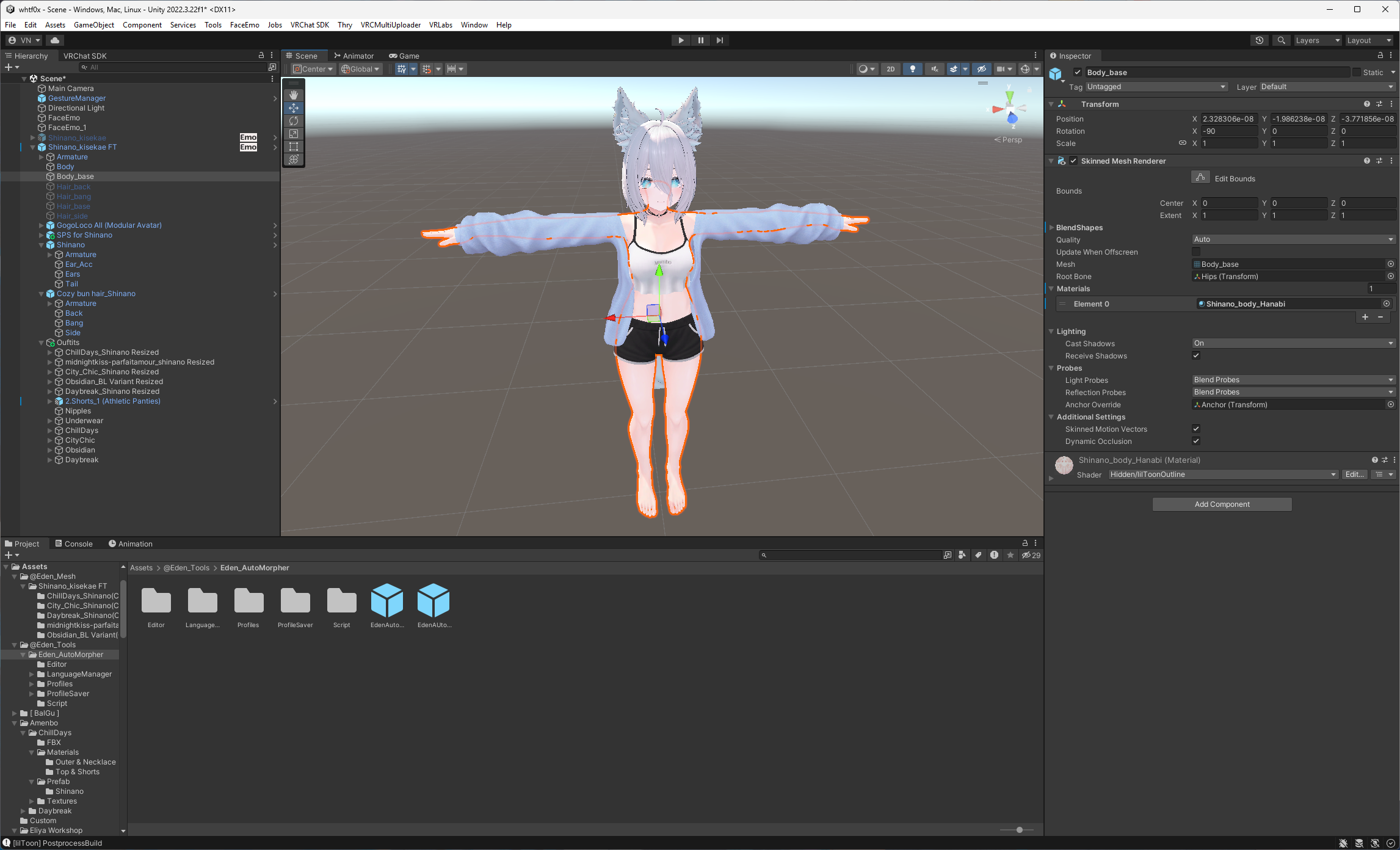Select the Rotate tool in scene toolbar
The image size is (1400, 850).
294,121
